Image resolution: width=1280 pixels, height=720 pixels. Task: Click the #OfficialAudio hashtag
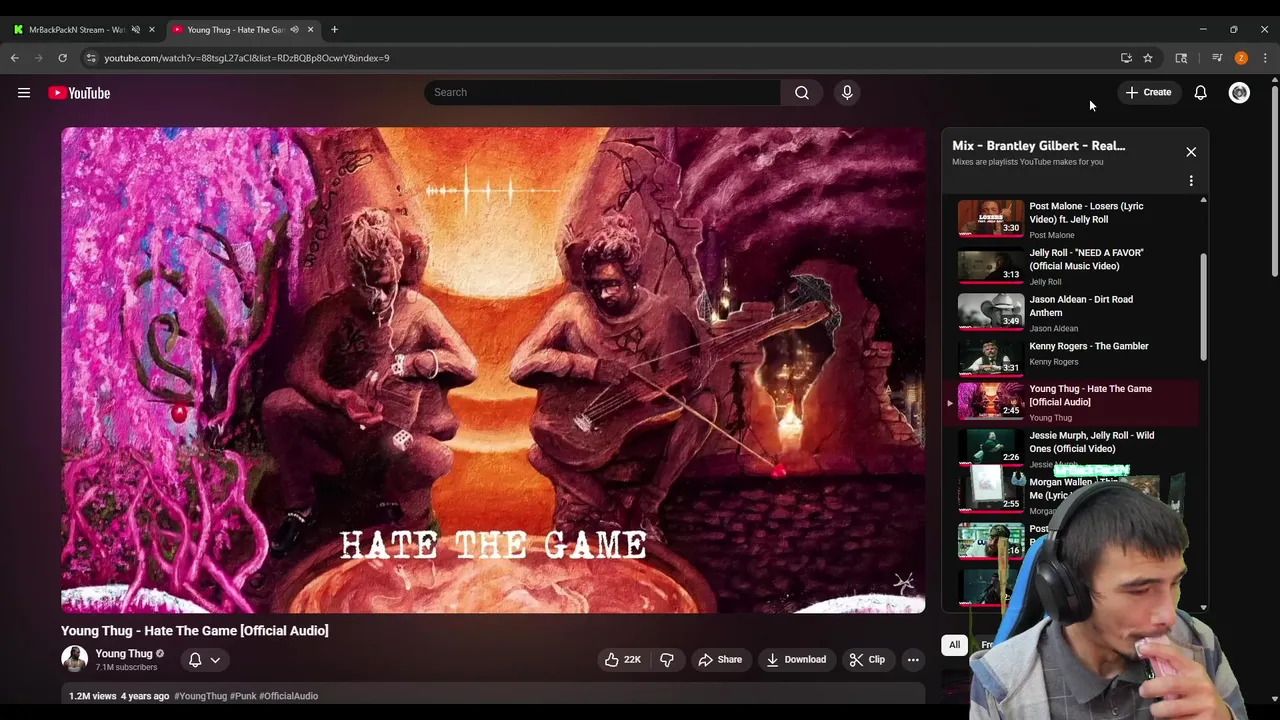[288, 696]
